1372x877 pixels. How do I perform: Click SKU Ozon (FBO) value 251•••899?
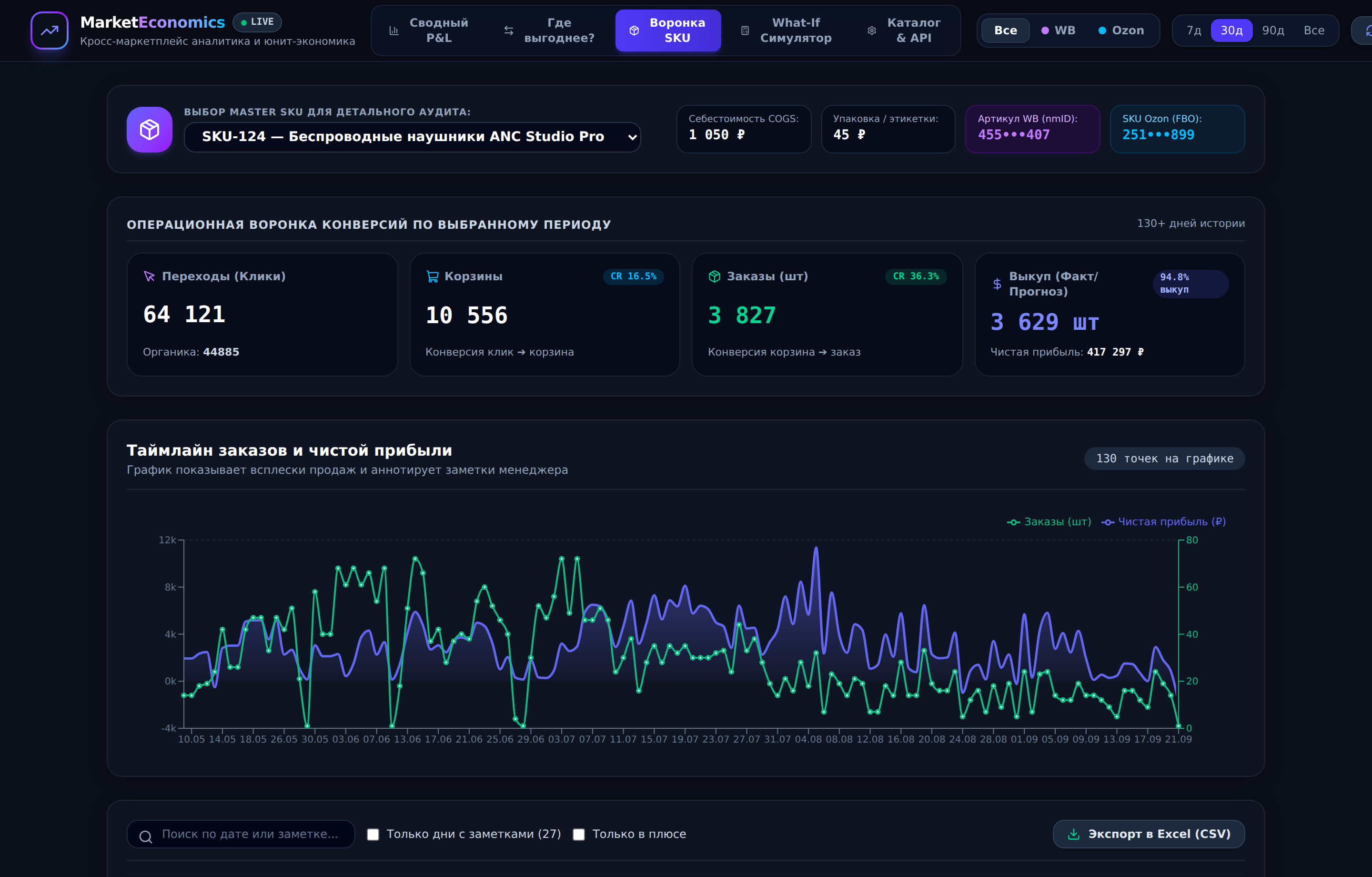1158,135
